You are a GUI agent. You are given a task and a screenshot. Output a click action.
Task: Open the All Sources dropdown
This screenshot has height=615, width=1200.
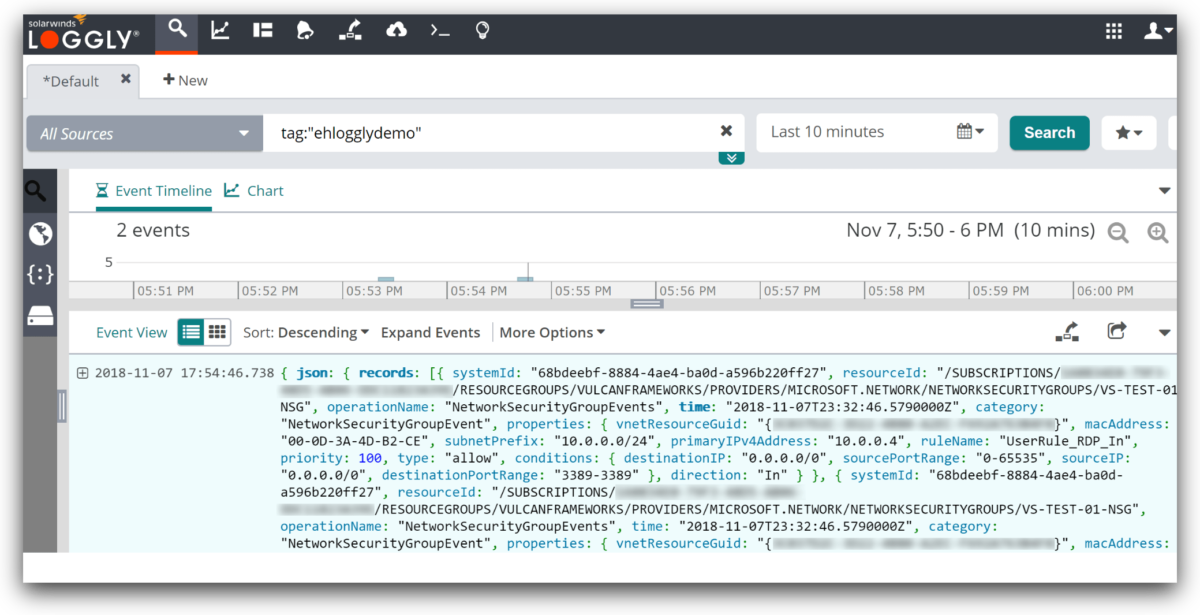(143, 132)
